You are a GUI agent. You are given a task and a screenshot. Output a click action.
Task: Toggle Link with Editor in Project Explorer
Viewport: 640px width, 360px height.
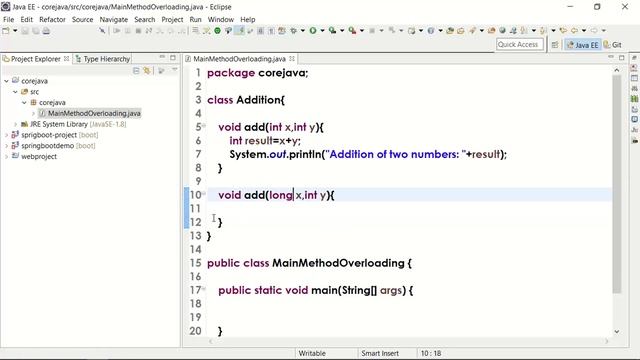(x=147, y=71)
